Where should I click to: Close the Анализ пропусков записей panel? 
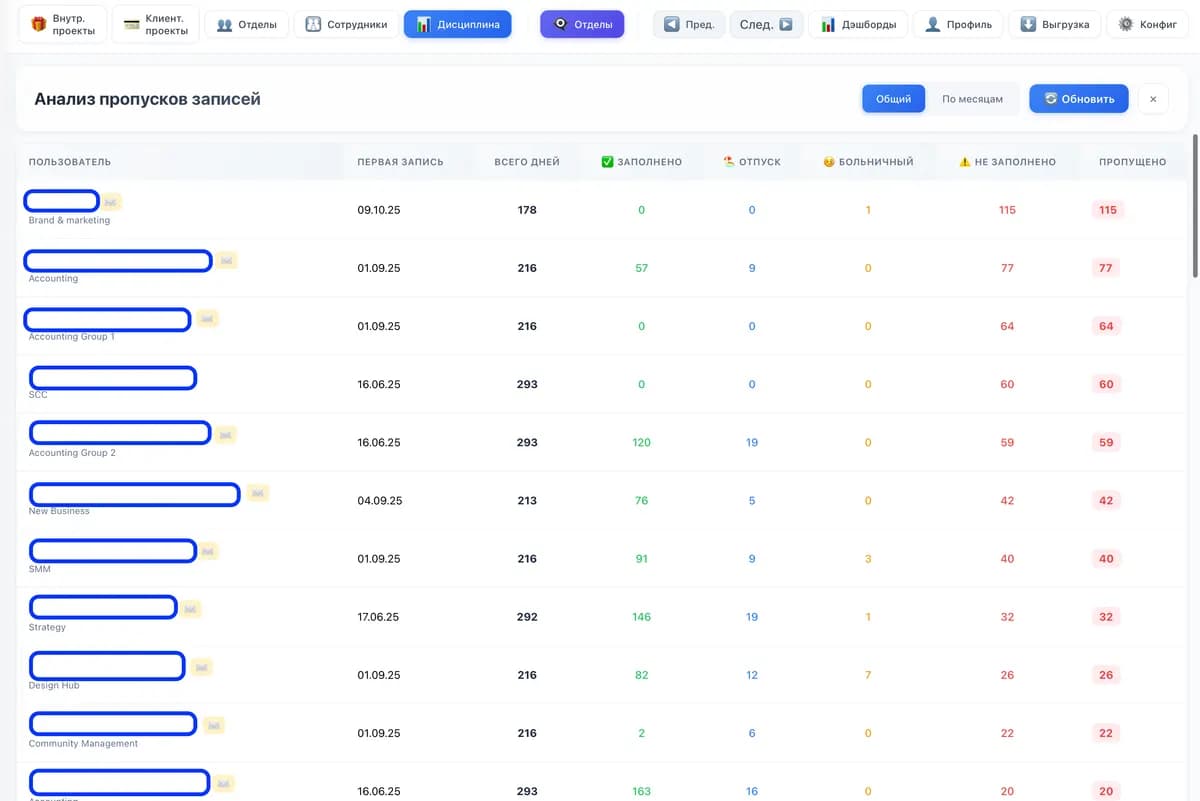pos(1153,99)
